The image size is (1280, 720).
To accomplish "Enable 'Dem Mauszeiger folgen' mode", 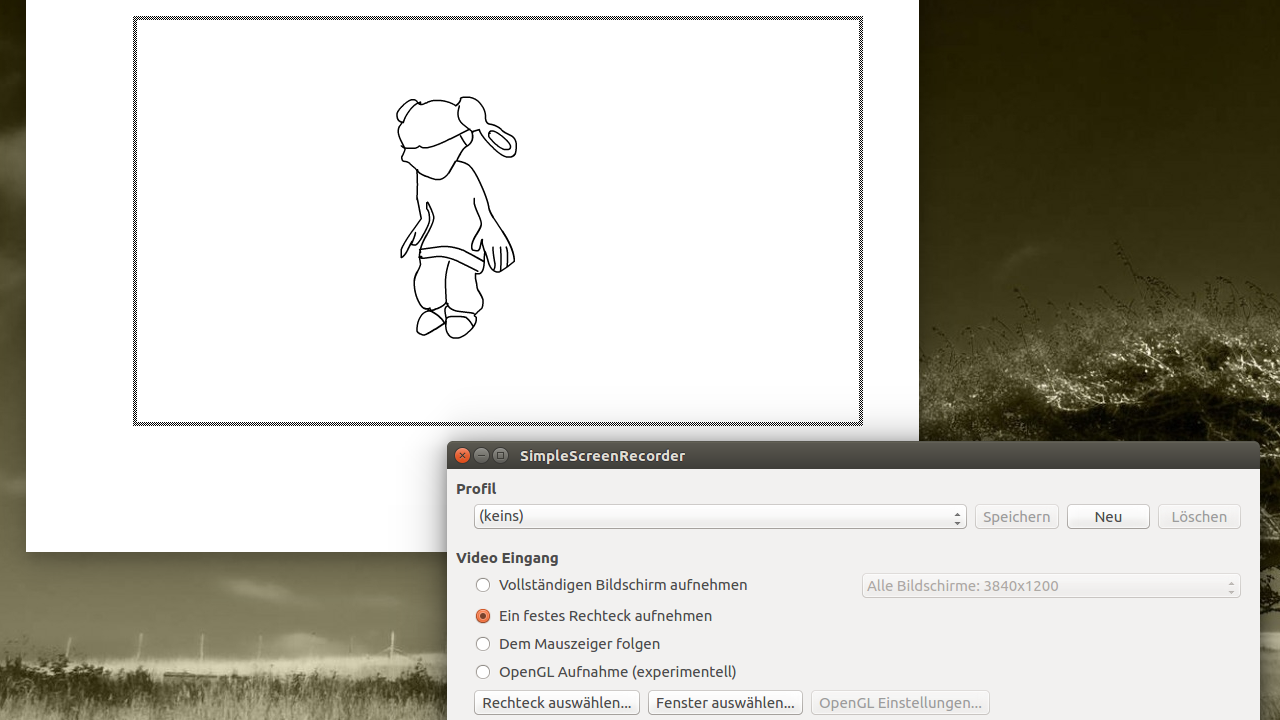I will (483, 644).
